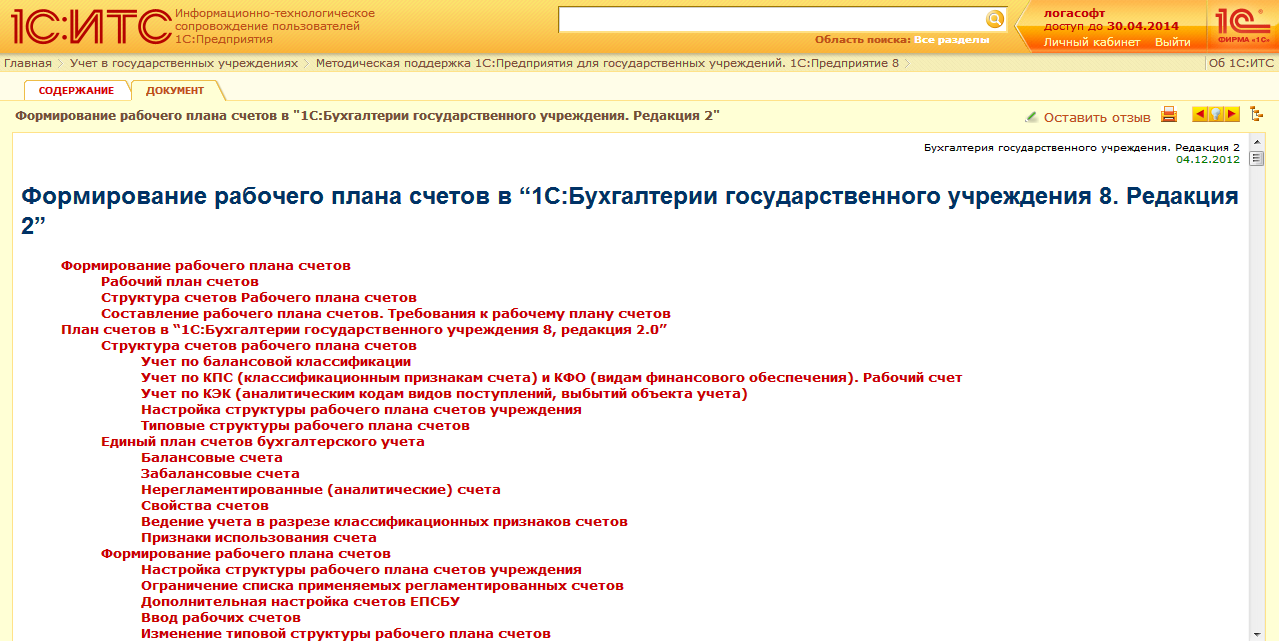The width and height of the screenshot is (1279, 641).
Task: Jump to Забалансовые счета
Action: click(220, 474)
